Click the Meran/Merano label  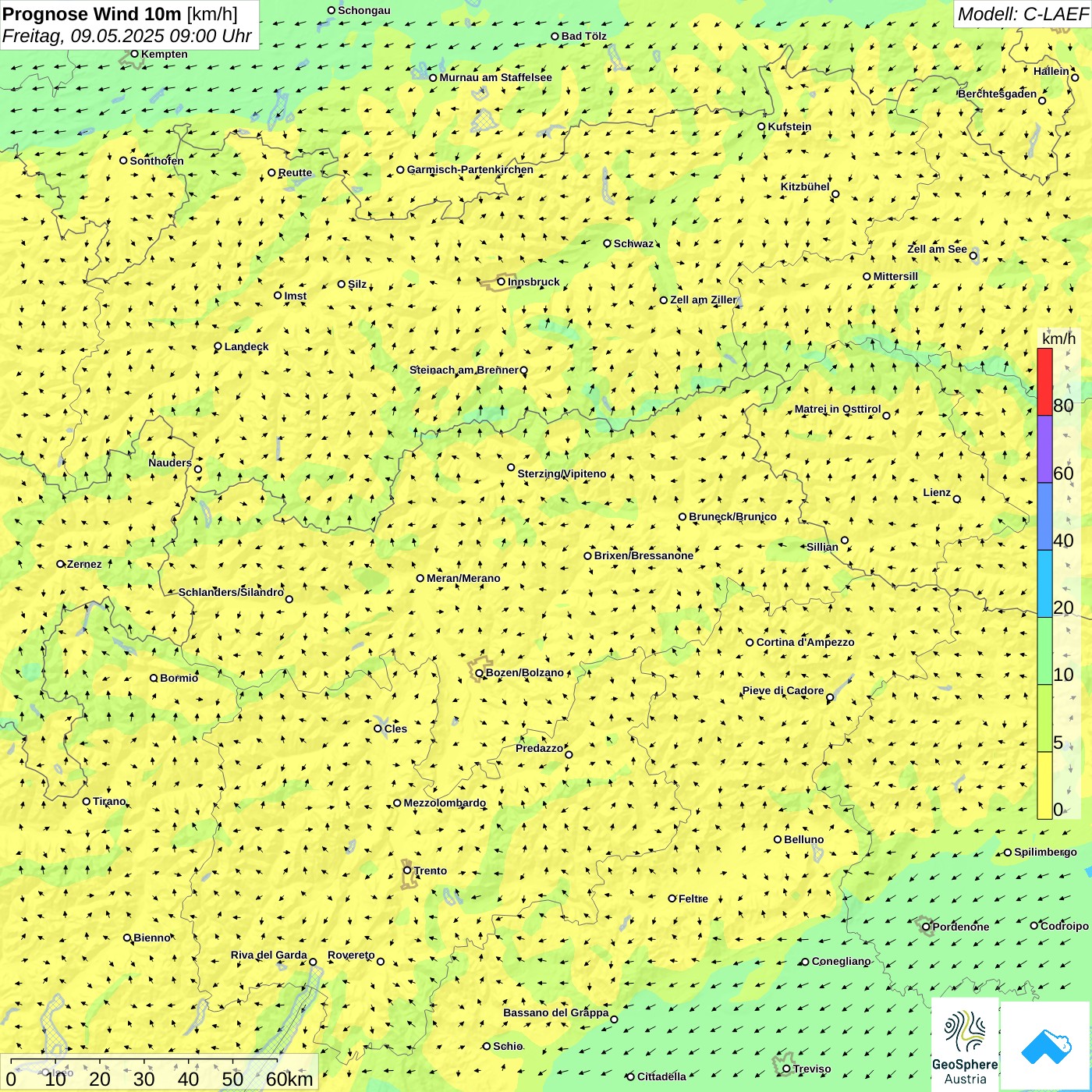tap(463, 578)
